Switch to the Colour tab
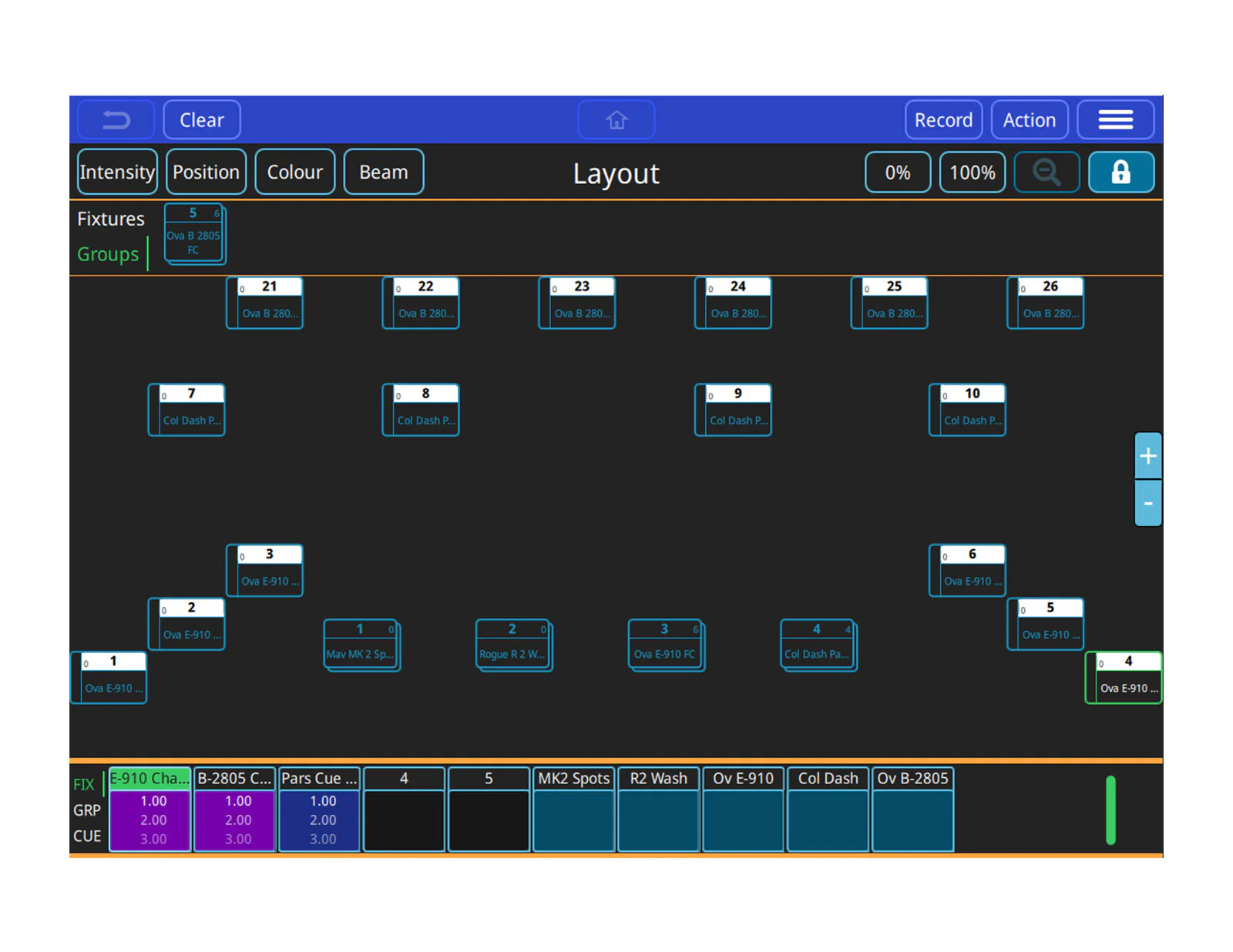The width and height of the screenshot is (1233, 952). click(x=294, y=172)
